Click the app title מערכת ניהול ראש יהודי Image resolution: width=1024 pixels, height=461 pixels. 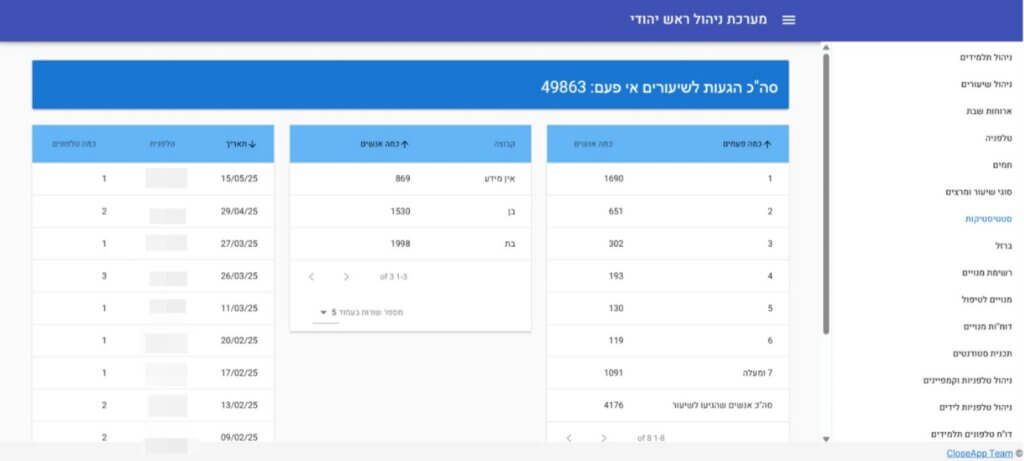(698, 20)
